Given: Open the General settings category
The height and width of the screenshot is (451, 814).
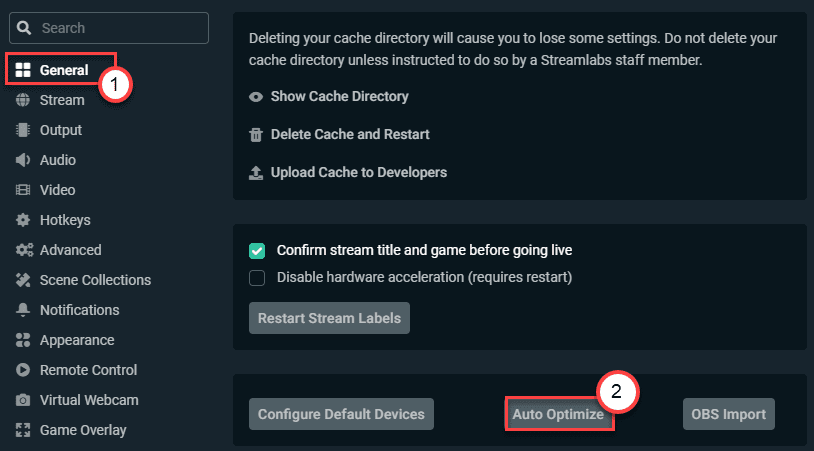Looking at the screenshot, I should coord(63,70).
